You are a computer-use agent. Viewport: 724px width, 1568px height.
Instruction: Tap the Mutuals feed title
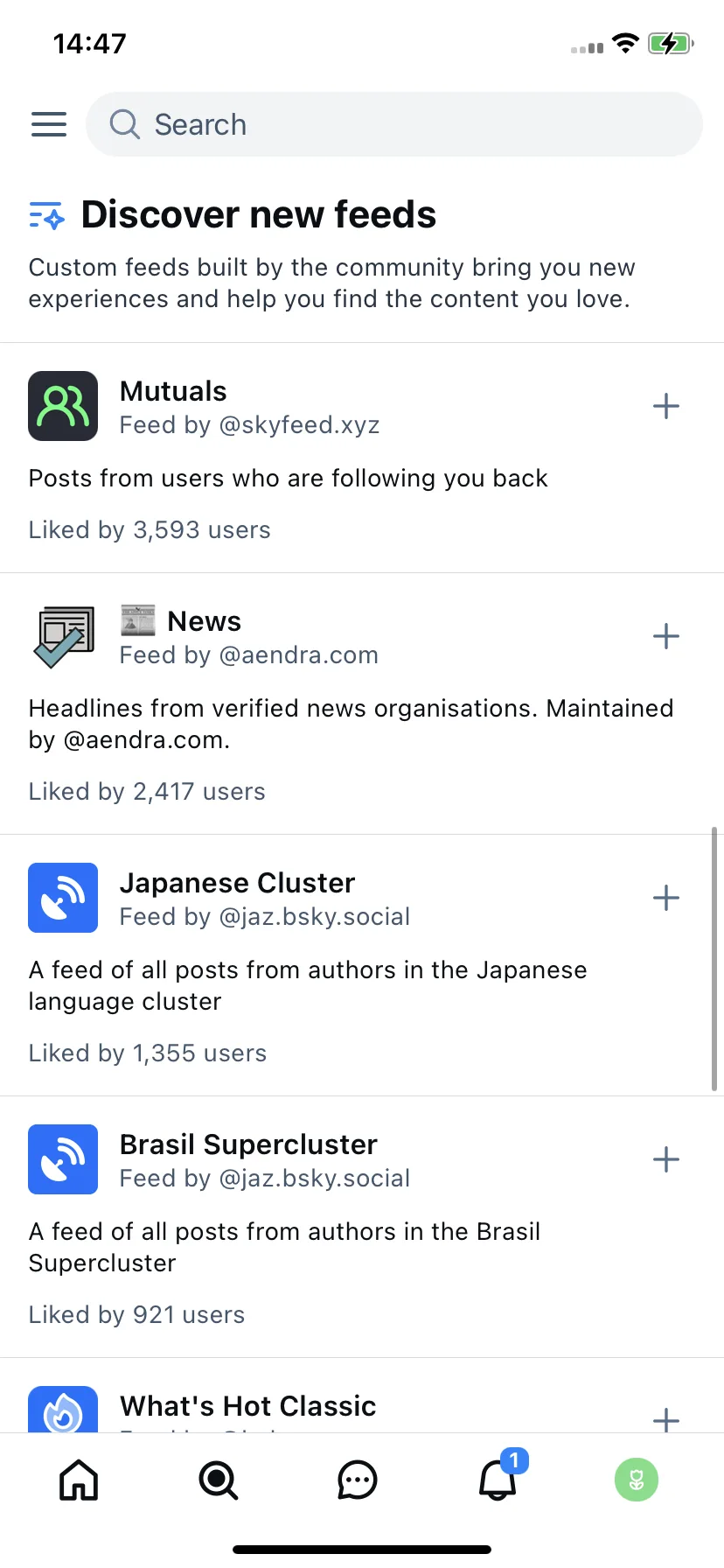tap(173, 391)
